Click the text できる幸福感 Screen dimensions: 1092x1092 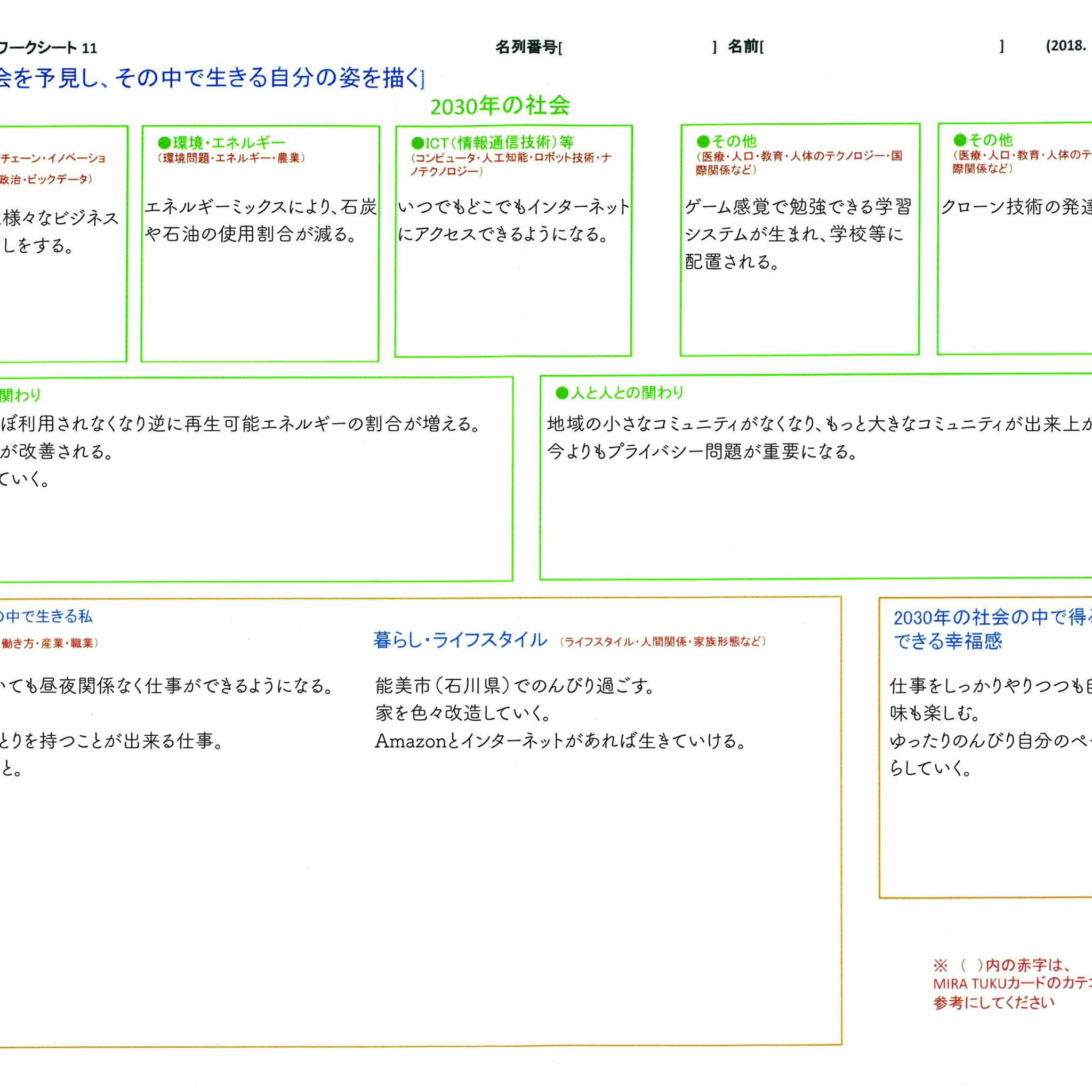coord(948,641)
